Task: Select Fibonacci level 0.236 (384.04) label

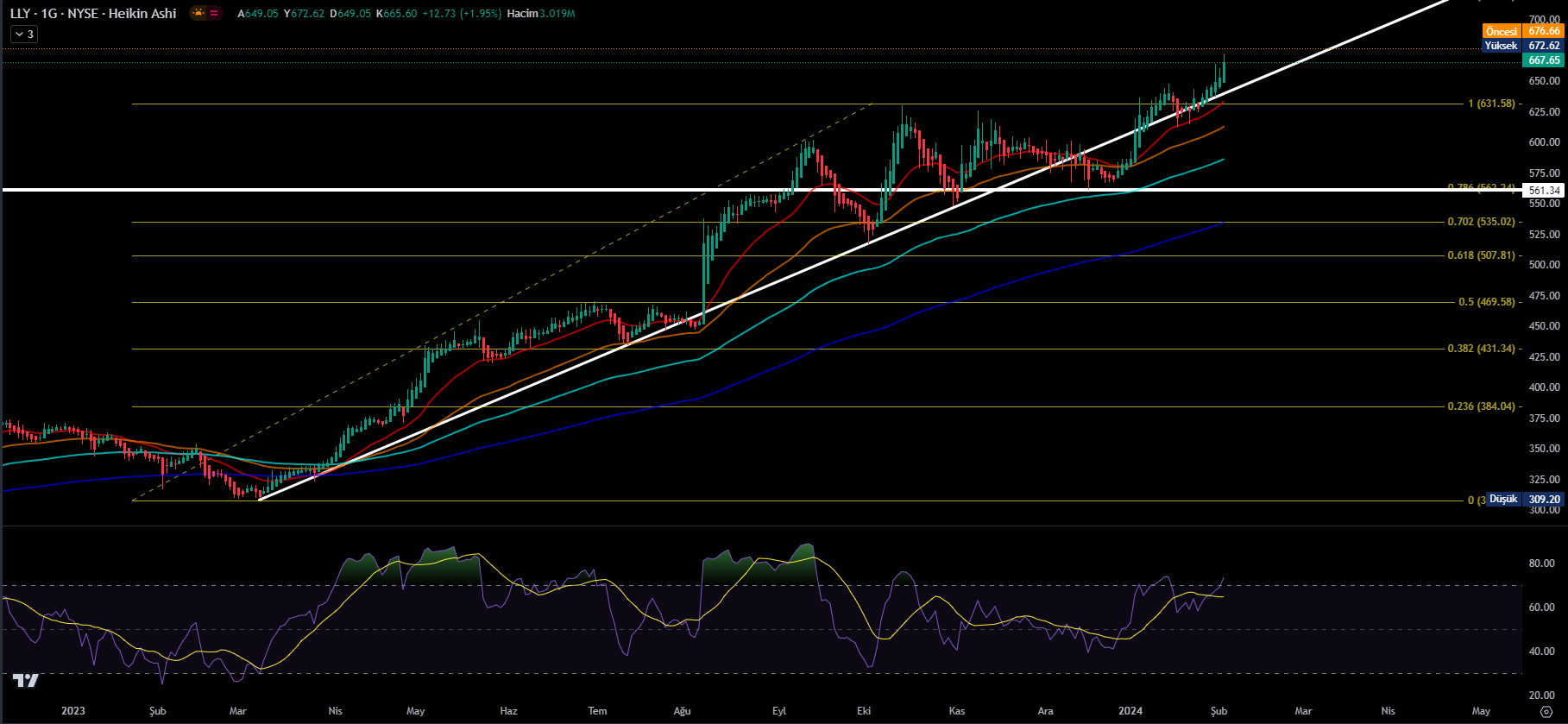Action: (1482, 406)
